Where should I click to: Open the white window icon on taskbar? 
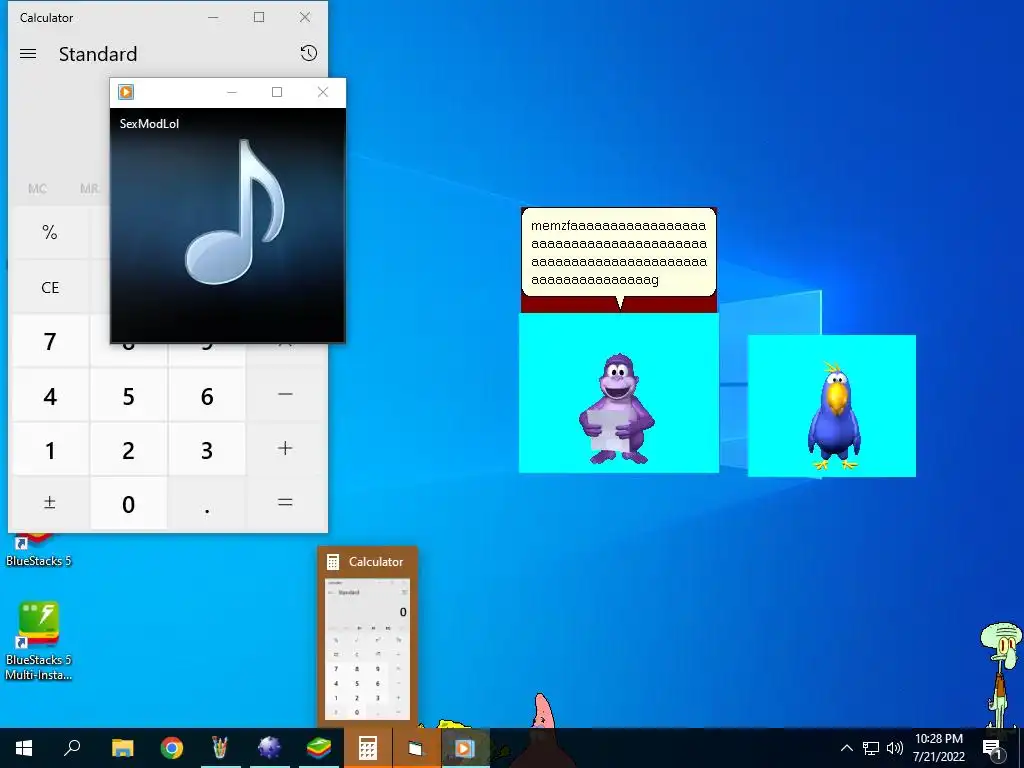coord(415,748)
